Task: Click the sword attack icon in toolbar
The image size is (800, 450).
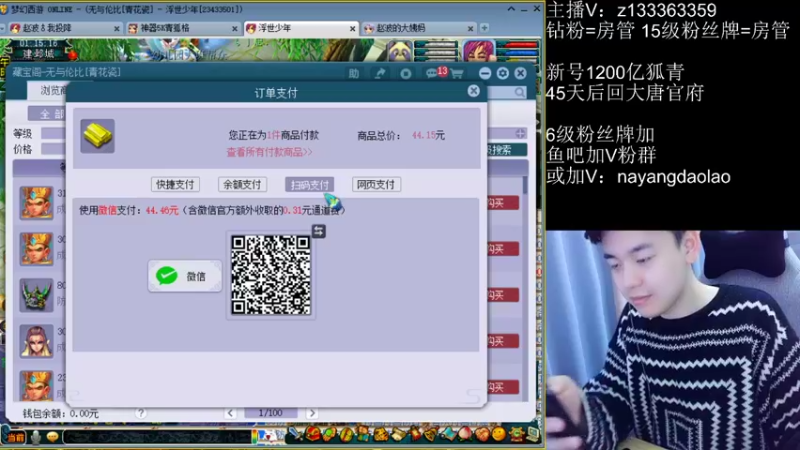Action: click(295, 434)
